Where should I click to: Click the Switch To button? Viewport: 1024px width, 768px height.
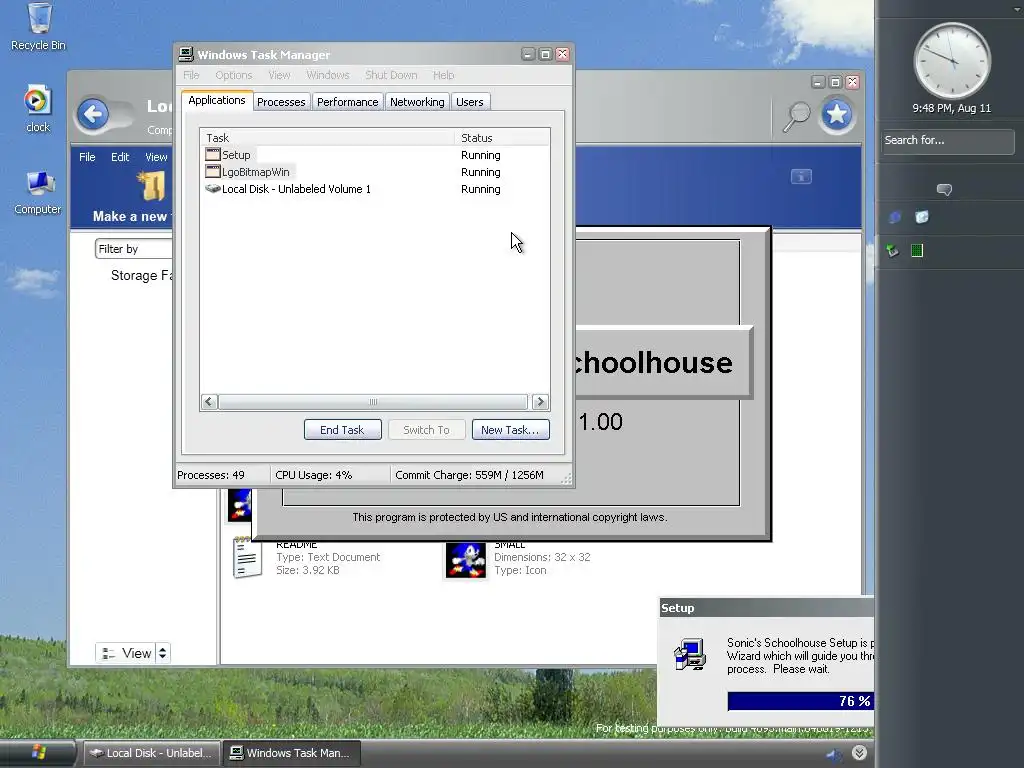coord(426,430)
